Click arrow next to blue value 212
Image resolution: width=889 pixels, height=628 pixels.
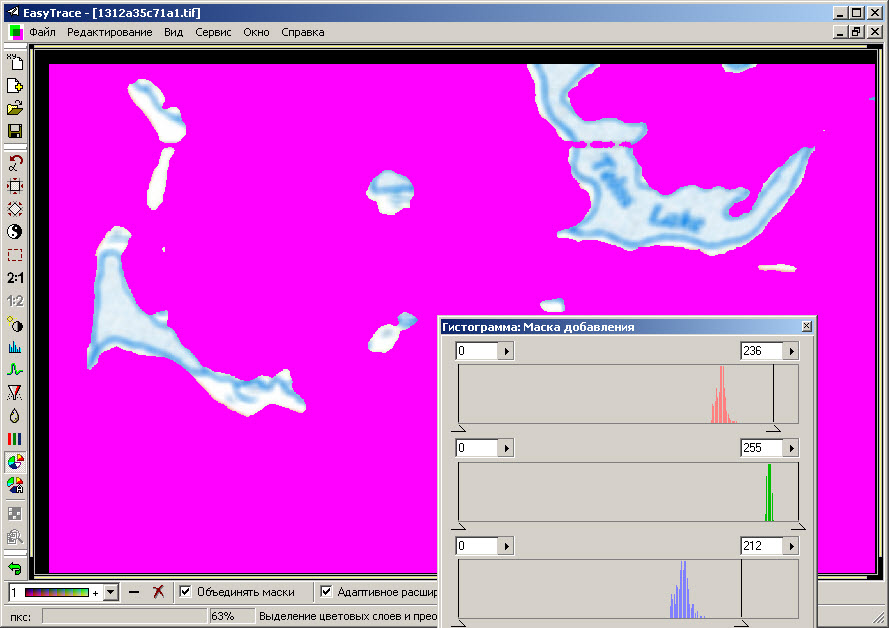[x=791, y=547]
